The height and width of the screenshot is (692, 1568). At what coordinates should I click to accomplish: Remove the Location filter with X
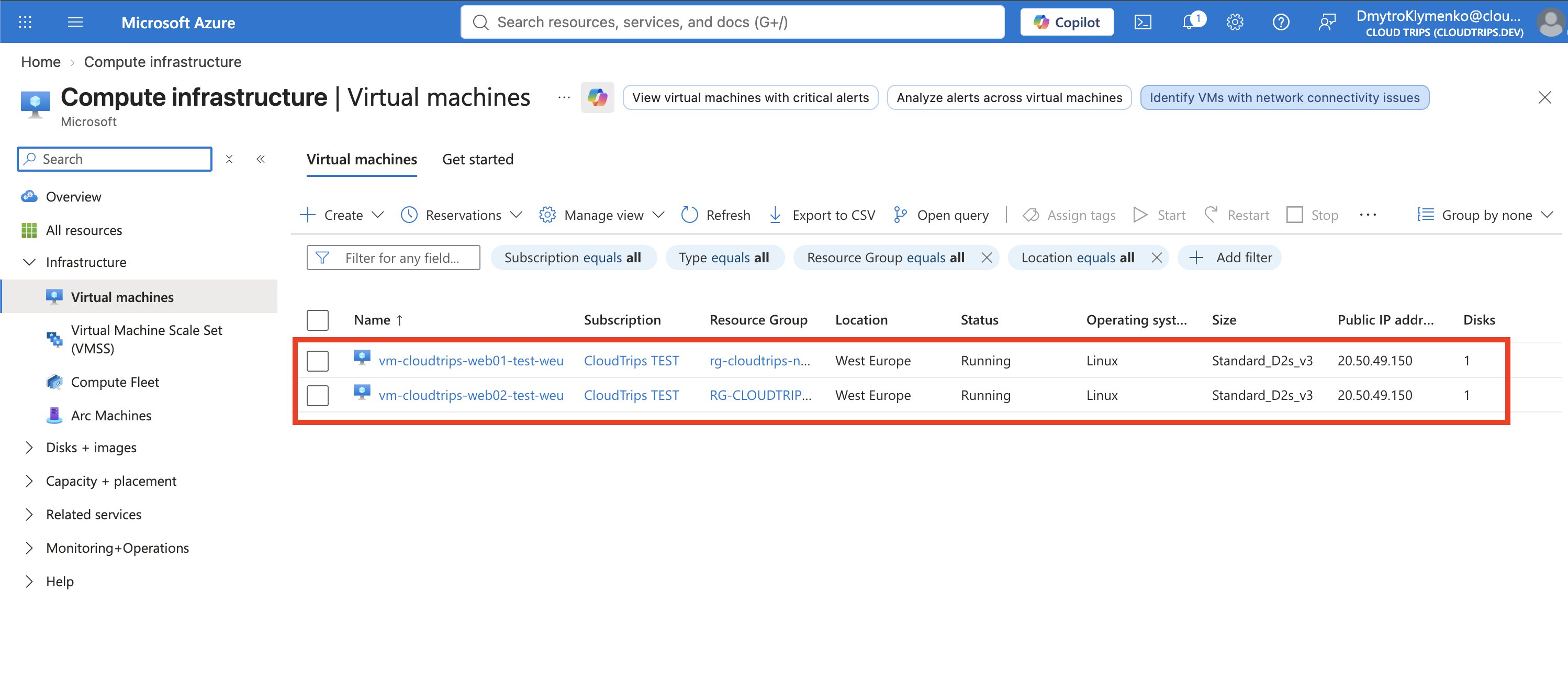click(1157, 258)
